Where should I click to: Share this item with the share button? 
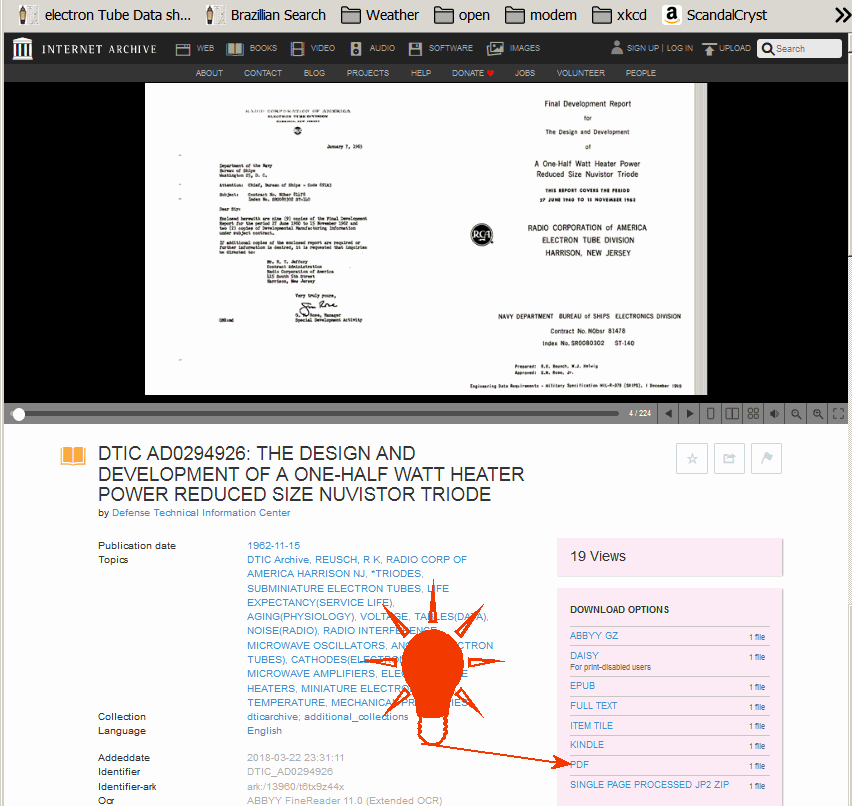pyautogui.click(x=729, y=459)
